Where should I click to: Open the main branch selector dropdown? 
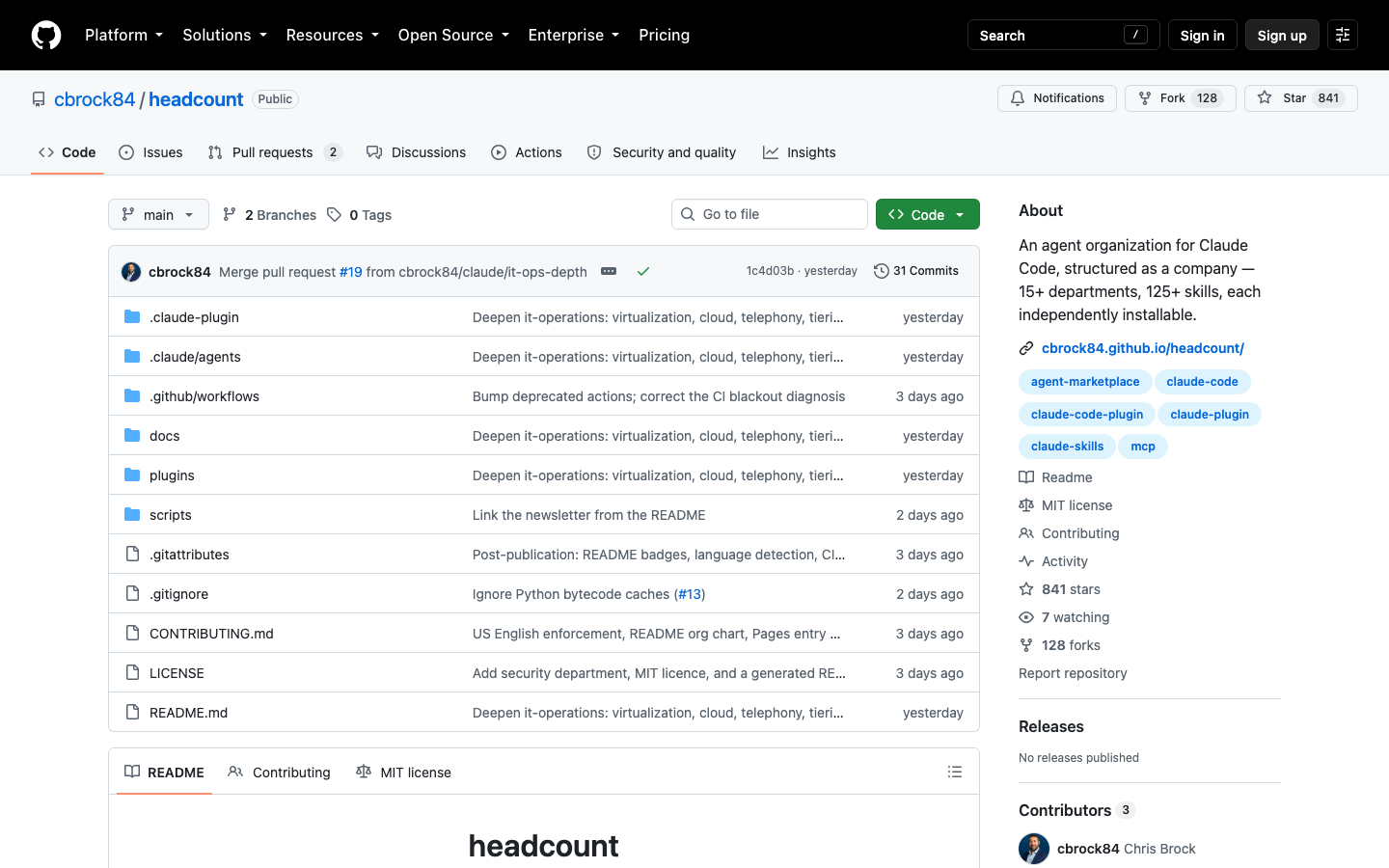click(158, 214)
